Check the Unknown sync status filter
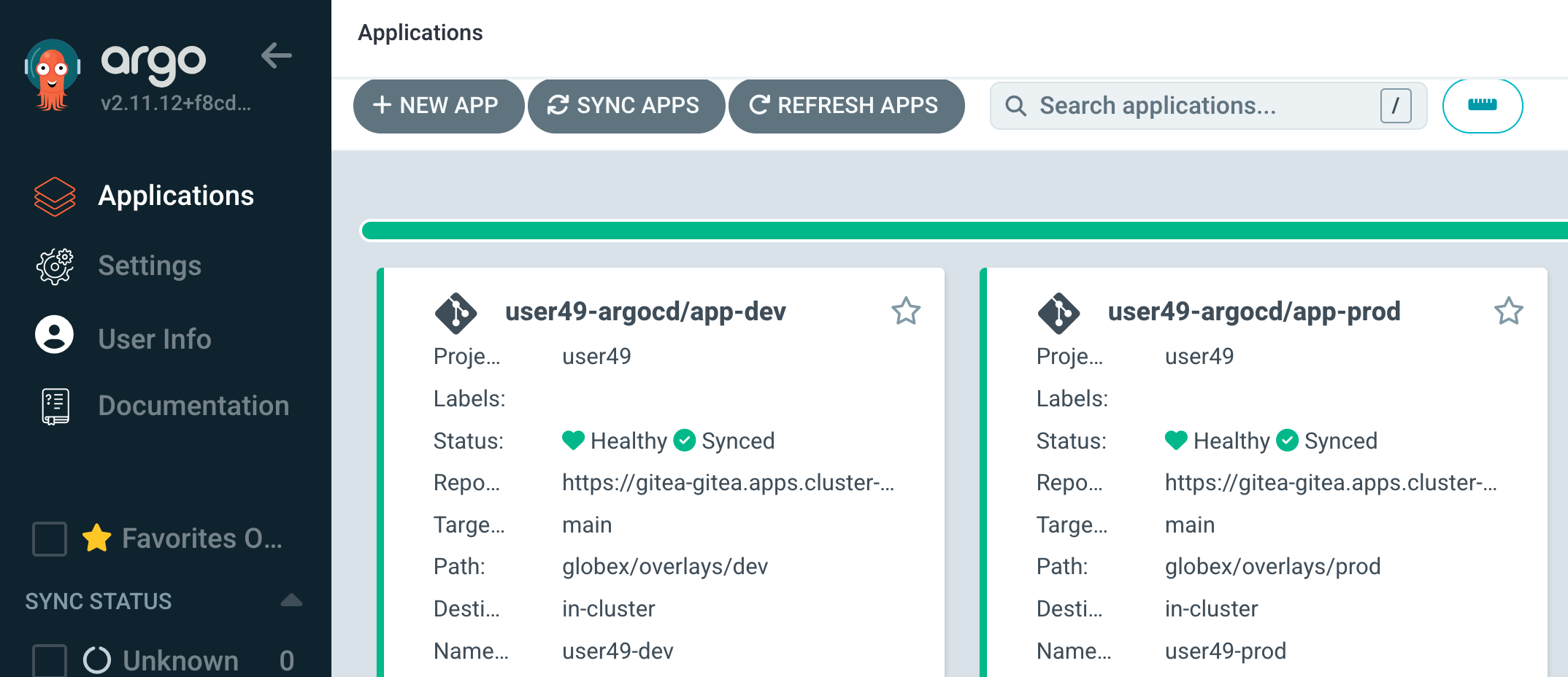This screenshot has height=677, width=1568. (50, 660)
